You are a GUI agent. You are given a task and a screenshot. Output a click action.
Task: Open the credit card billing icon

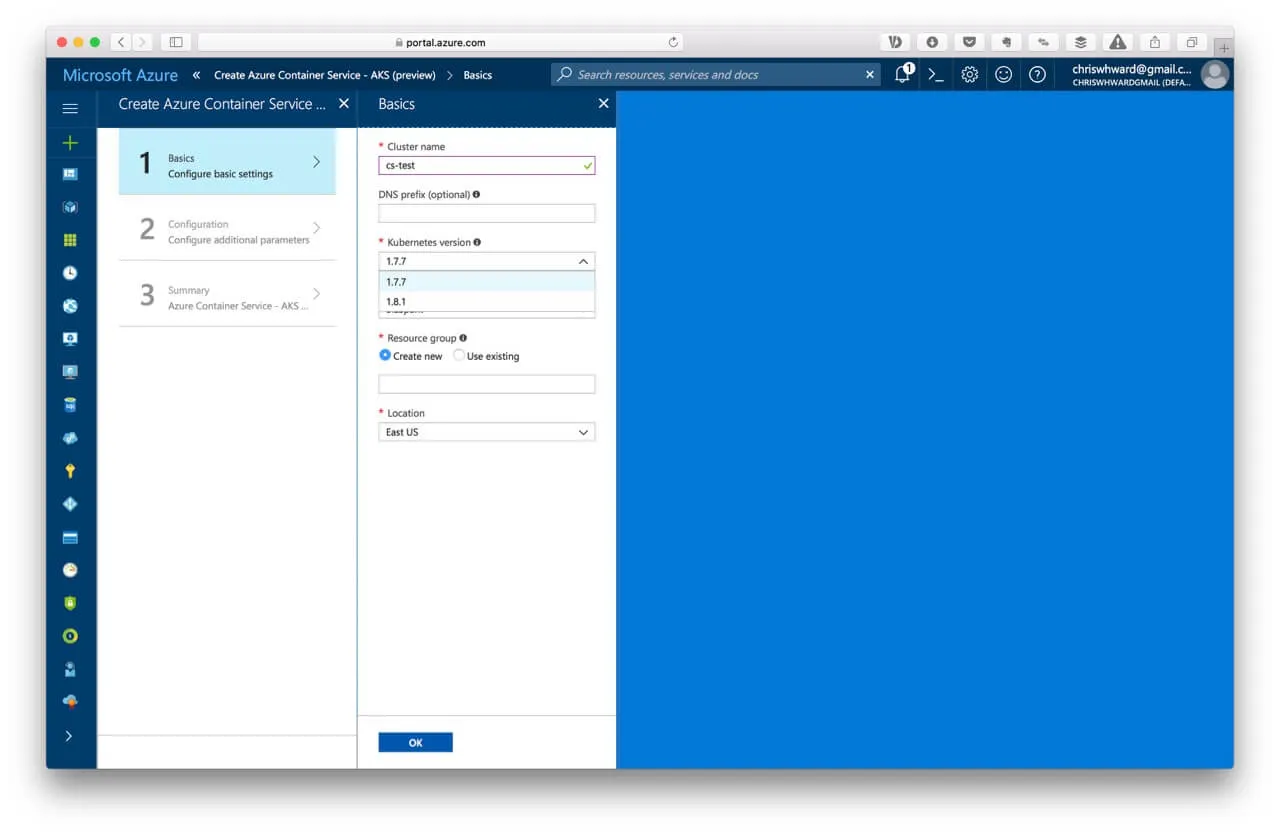pos(70,537)
